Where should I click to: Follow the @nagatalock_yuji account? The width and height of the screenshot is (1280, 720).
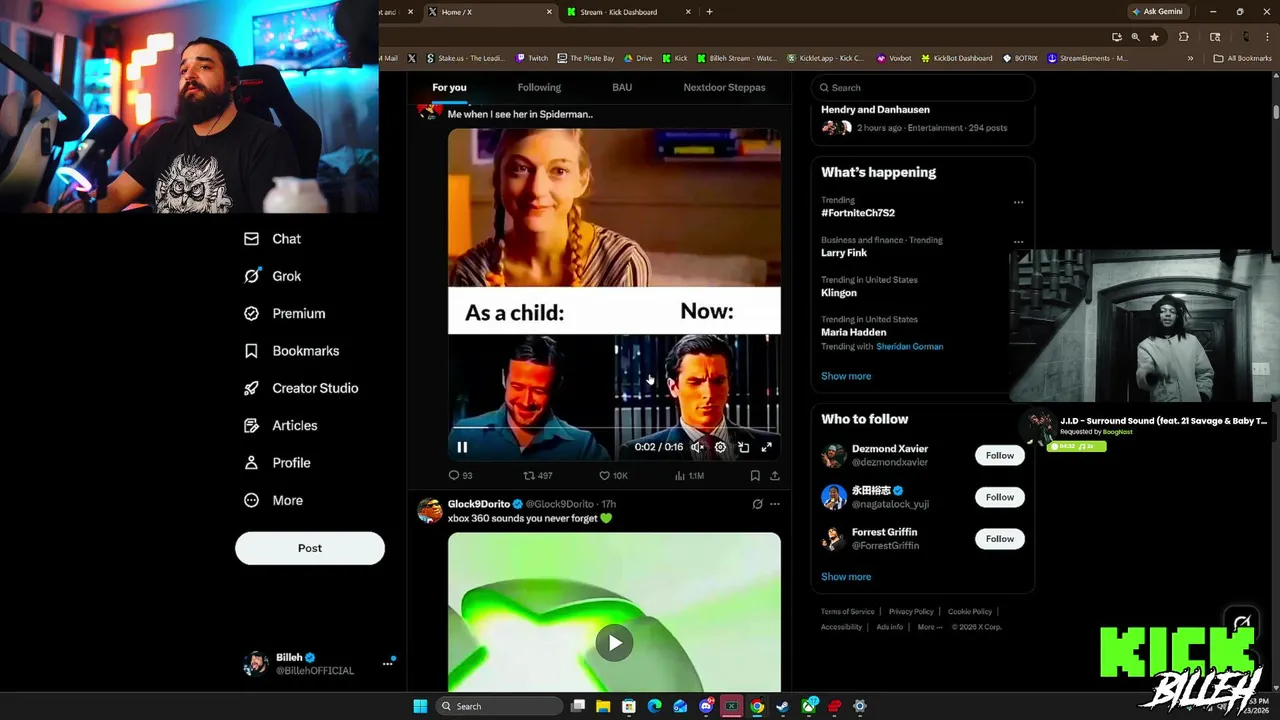click(1000, 497)
